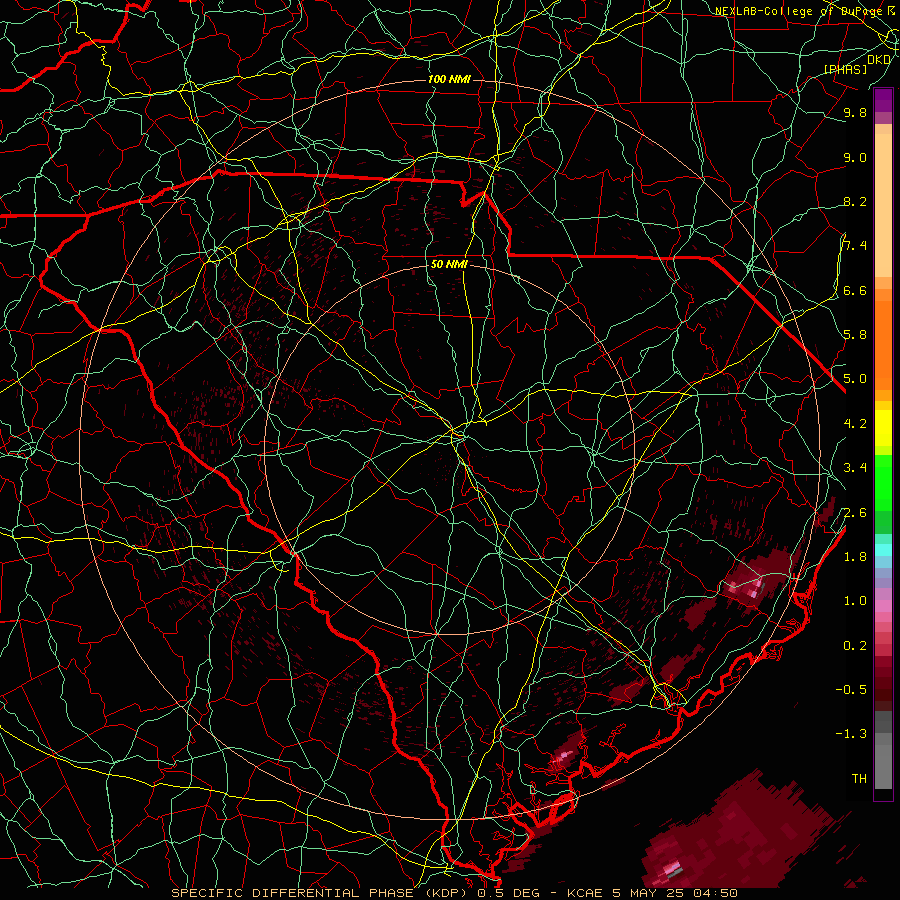Click the 1.8 value on the color scale

[x=855, y=557]
